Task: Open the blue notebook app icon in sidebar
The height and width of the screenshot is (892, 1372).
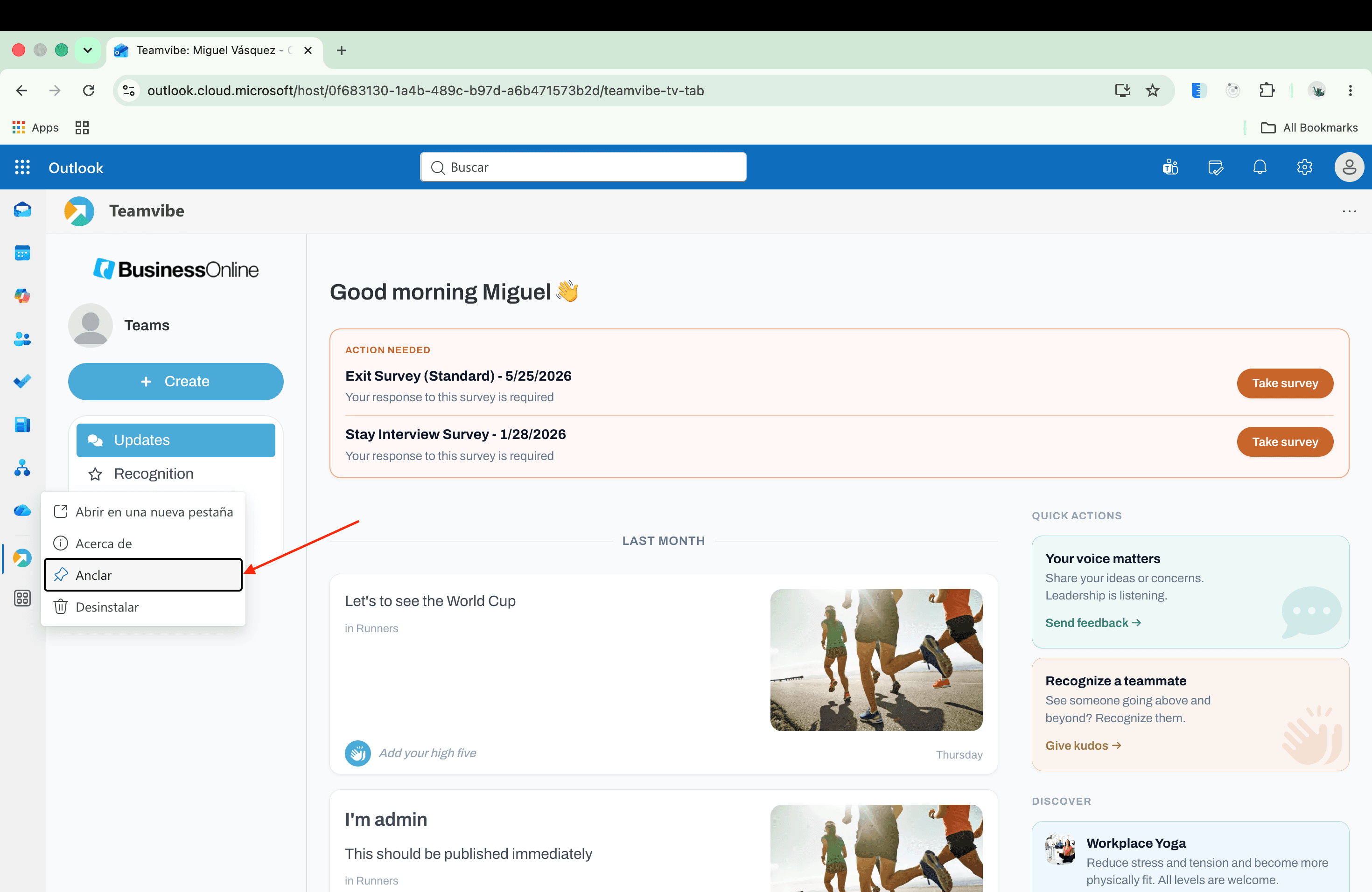Action: [x=22, y=425]
